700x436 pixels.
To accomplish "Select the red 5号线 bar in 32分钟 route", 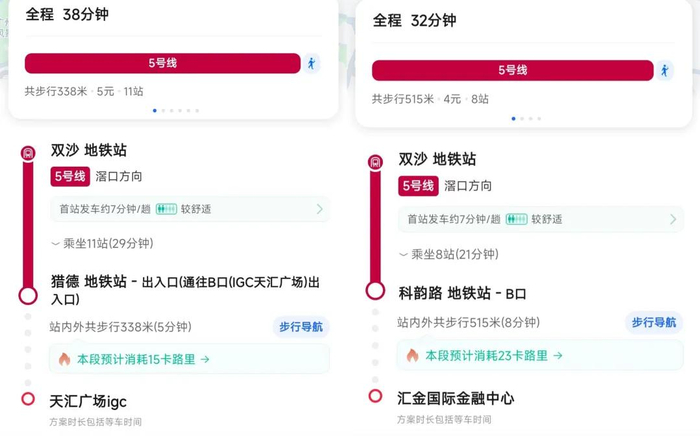I will [x=512, y=70].
